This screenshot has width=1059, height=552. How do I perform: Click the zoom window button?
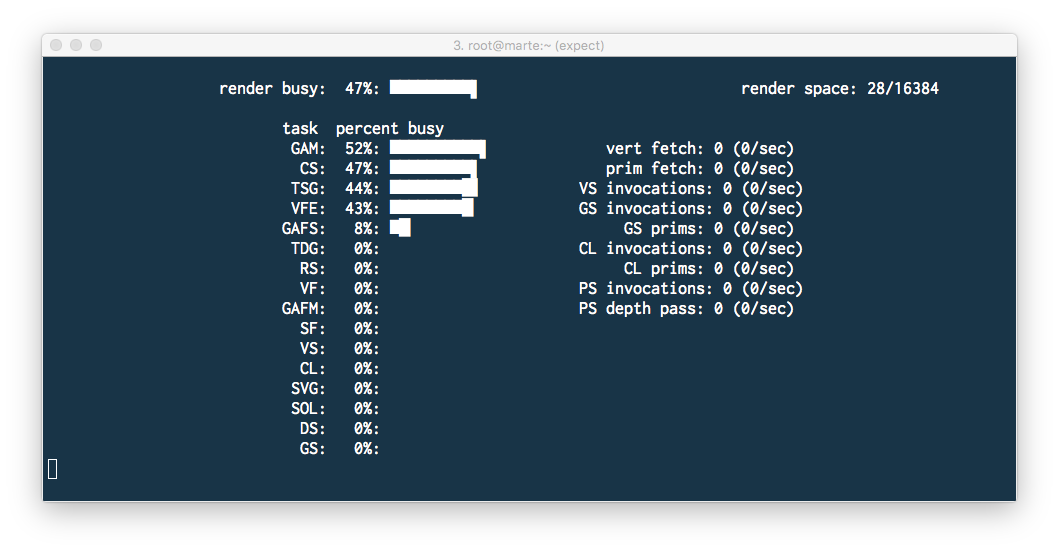[96, 45]
